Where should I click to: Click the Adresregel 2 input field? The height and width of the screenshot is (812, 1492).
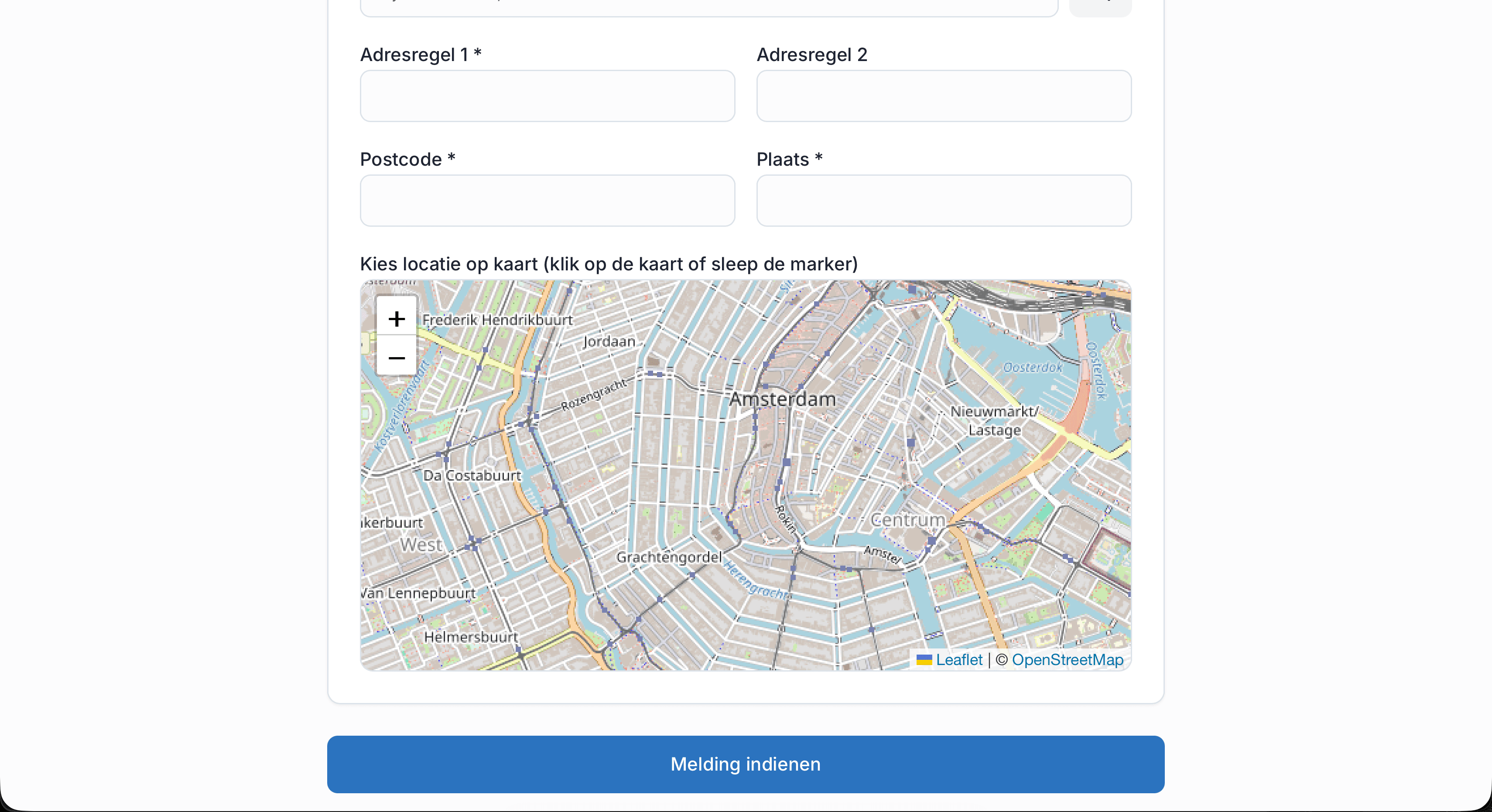[x=944, y=96]
